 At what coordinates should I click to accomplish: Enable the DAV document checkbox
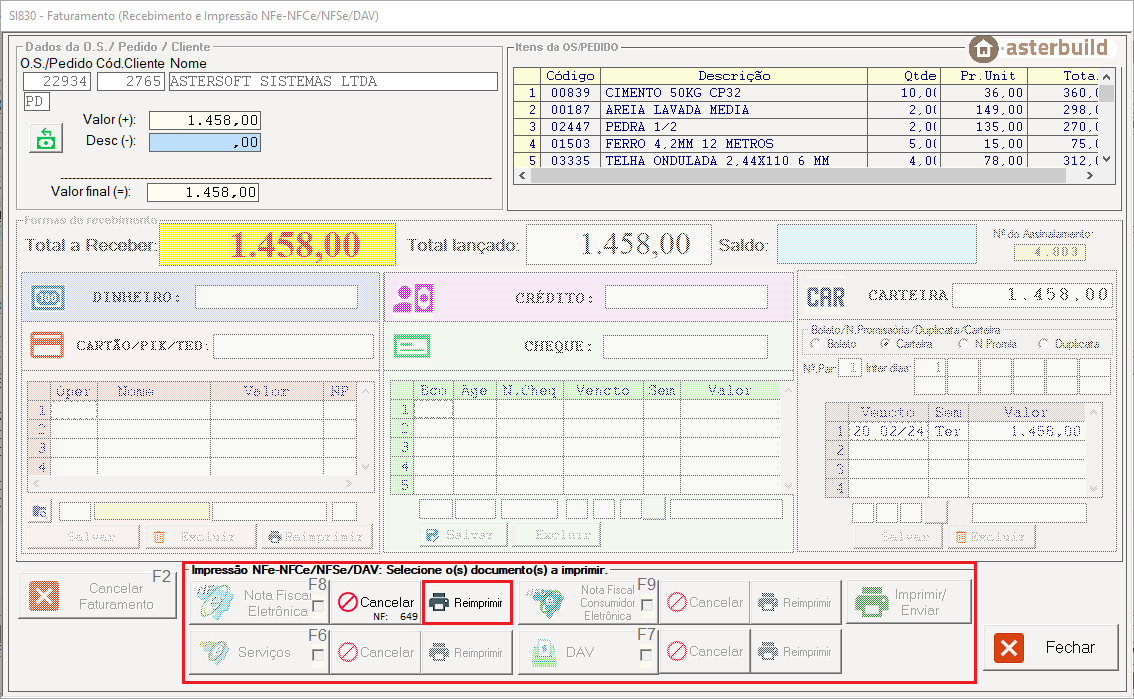(x=646, y=656)
